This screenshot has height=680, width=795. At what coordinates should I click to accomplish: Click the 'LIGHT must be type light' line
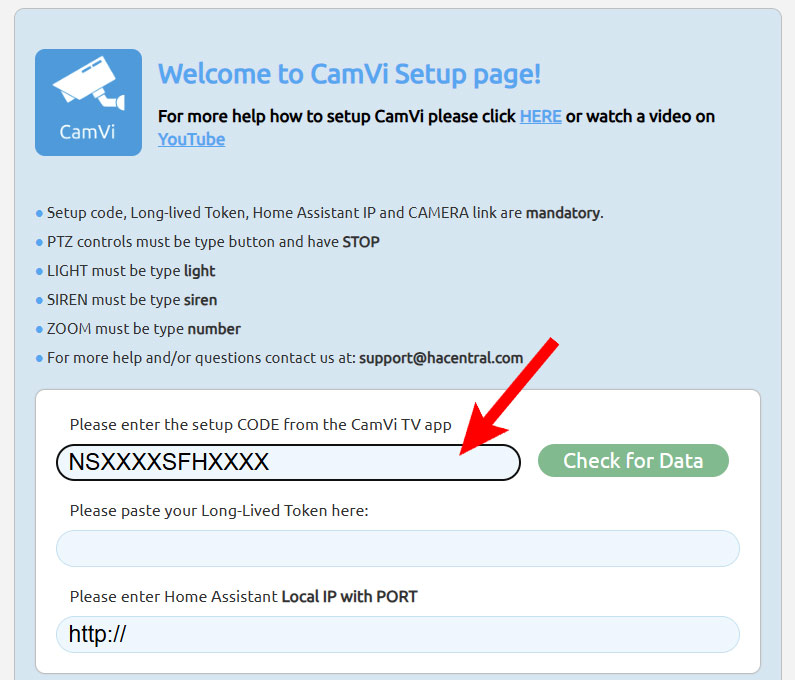[131, 271]
